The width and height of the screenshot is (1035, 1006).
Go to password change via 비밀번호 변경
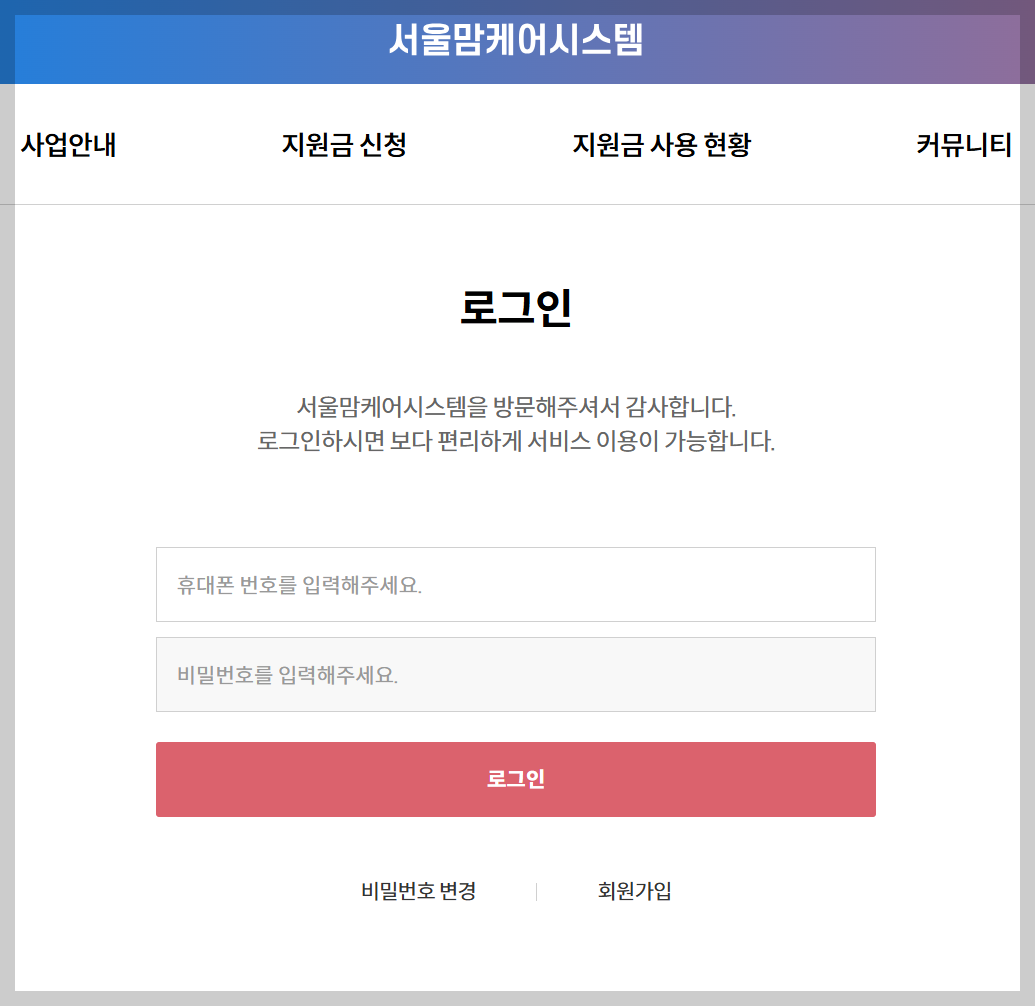click(418, 892)
